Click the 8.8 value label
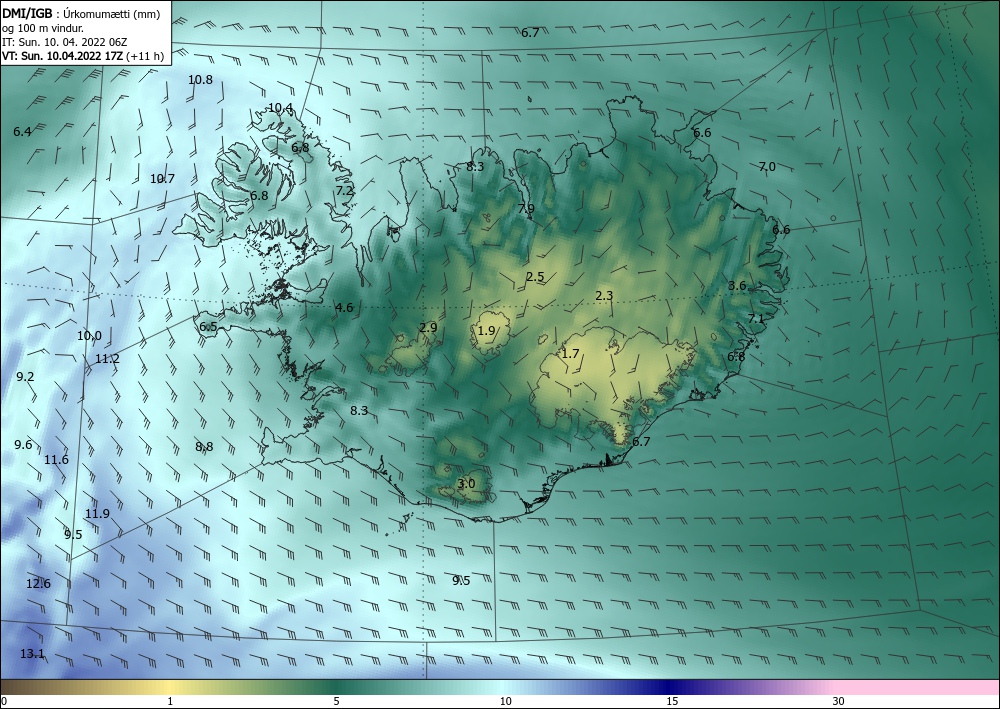The width and height of the screenshot is (1000, 709). tap(204, 447)
